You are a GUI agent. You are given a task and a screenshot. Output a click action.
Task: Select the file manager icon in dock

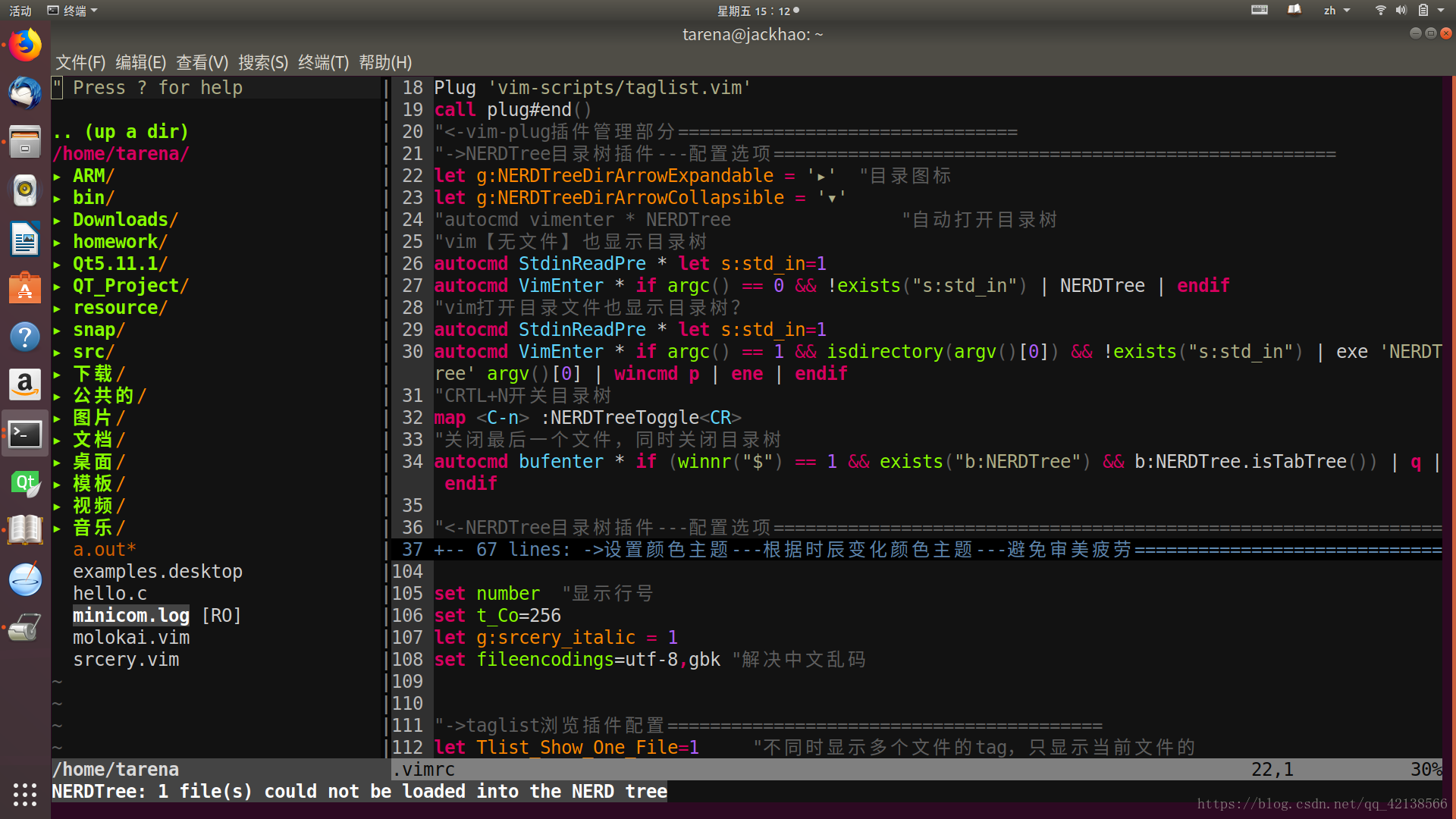[x=25, y=139]
